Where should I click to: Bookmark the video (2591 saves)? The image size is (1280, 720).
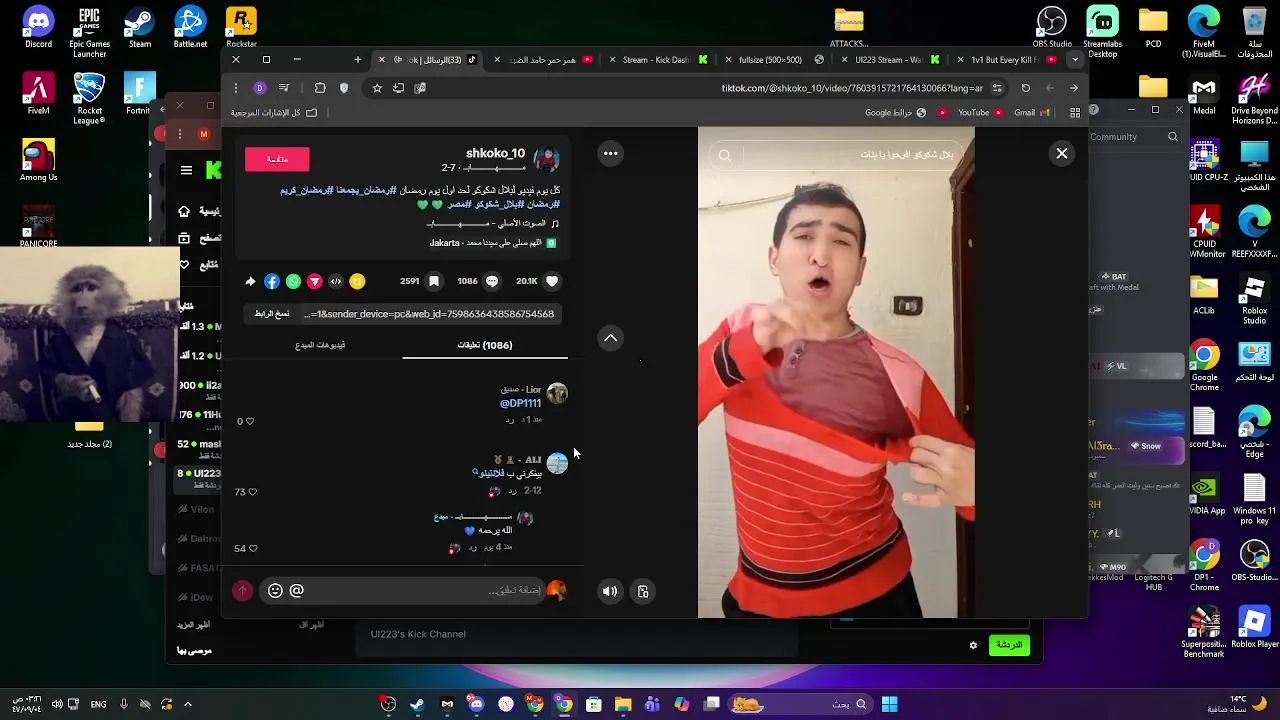click(x=434, y=282)
